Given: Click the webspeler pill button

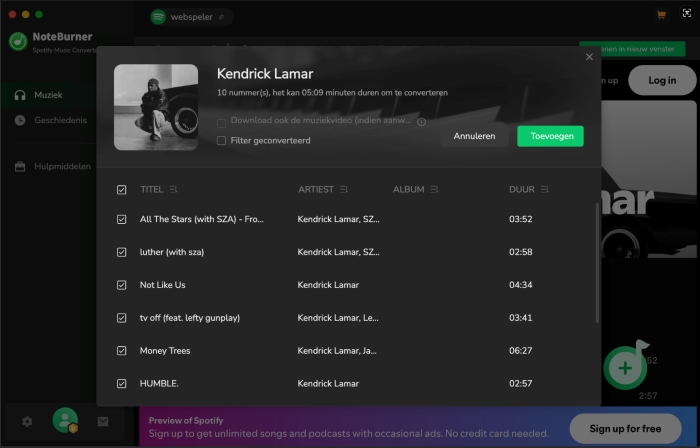Looking at the screenshot, I should click(x=191, y=17).
